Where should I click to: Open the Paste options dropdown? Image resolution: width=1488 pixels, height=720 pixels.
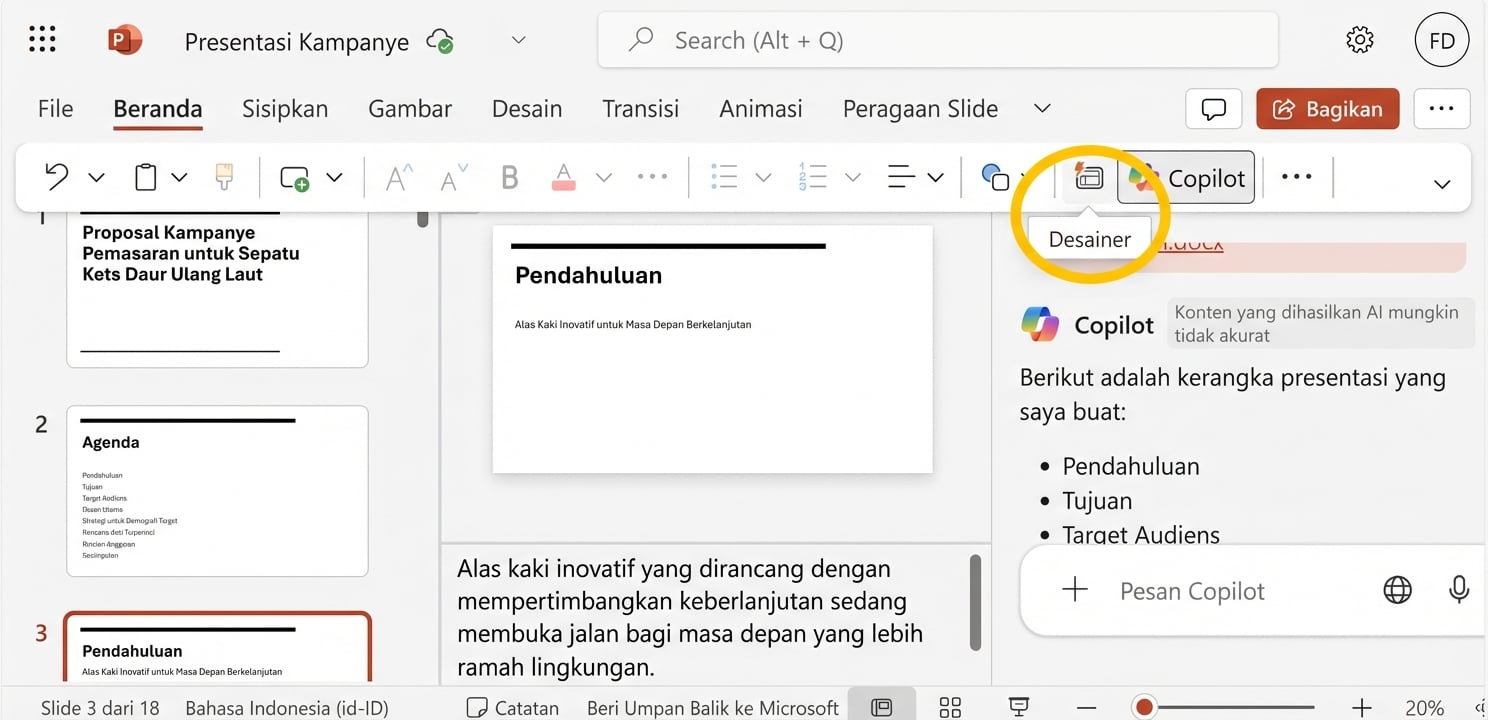[x=180, y=176]
